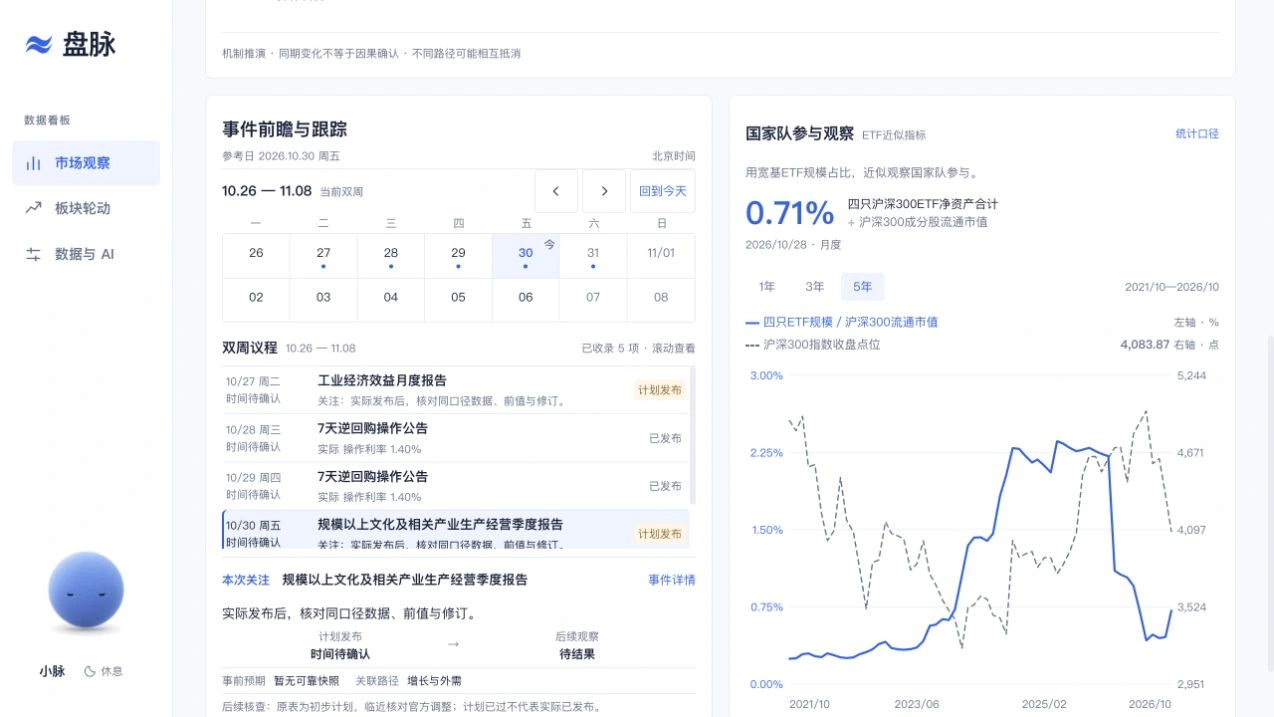Select calendar day 27
The image size is (1274, 717).
coord(323,256)
